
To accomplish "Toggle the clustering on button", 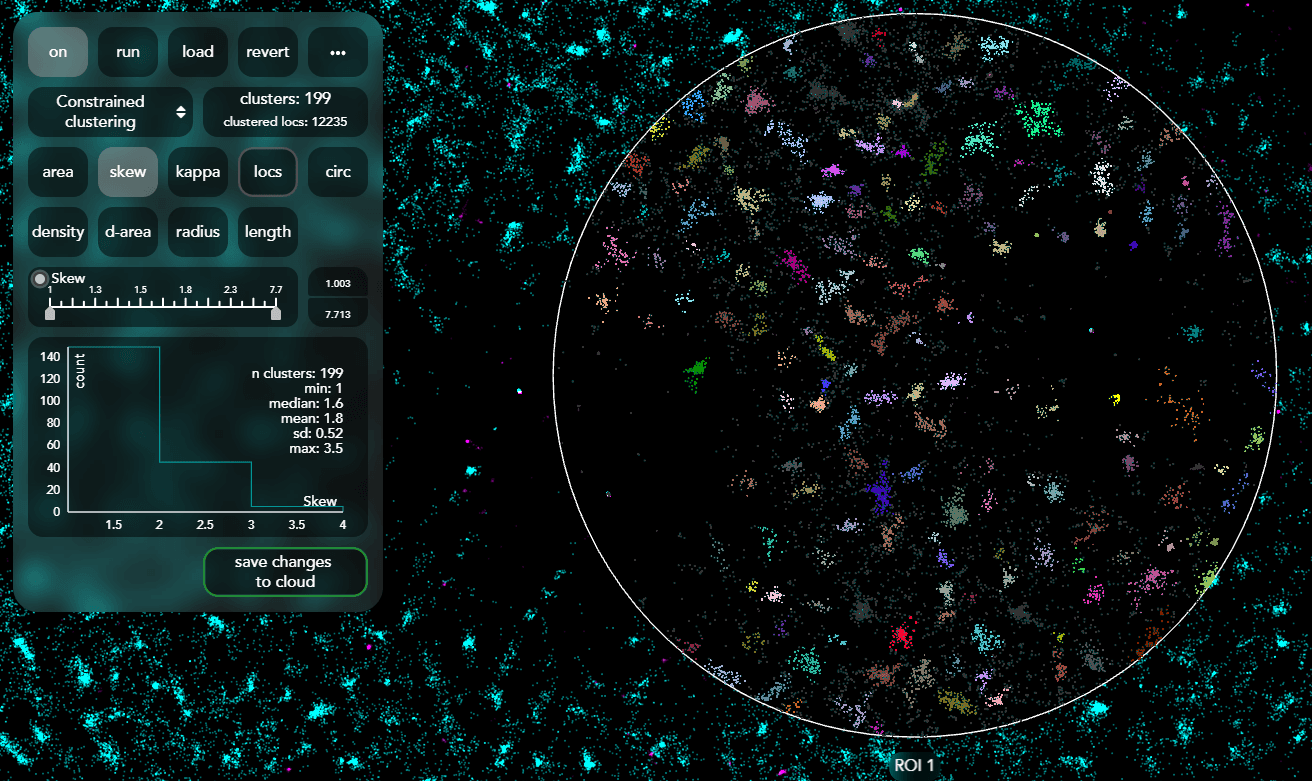I will [x=57, y=51].
